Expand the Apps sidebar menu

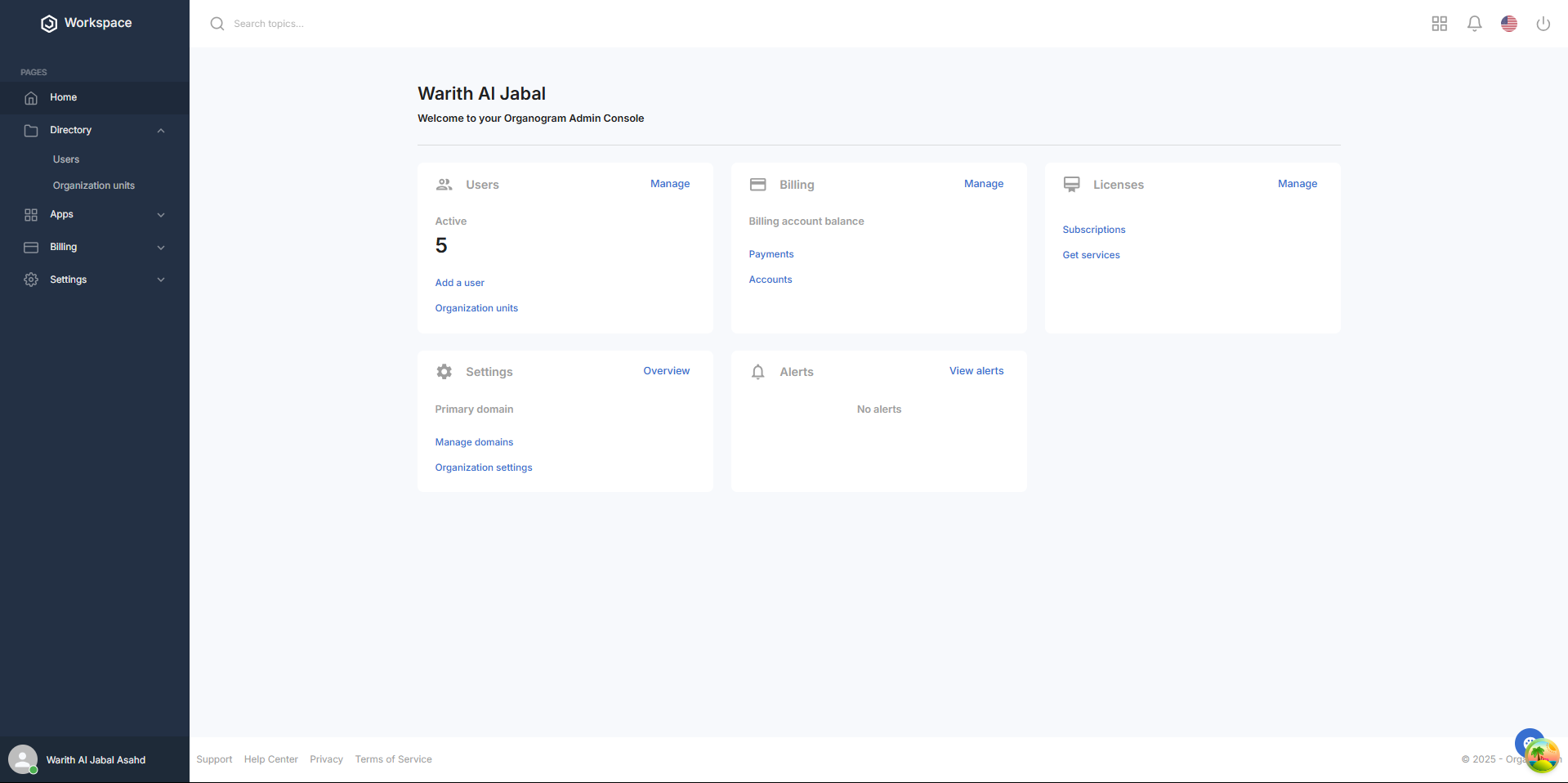coord(161,215)
